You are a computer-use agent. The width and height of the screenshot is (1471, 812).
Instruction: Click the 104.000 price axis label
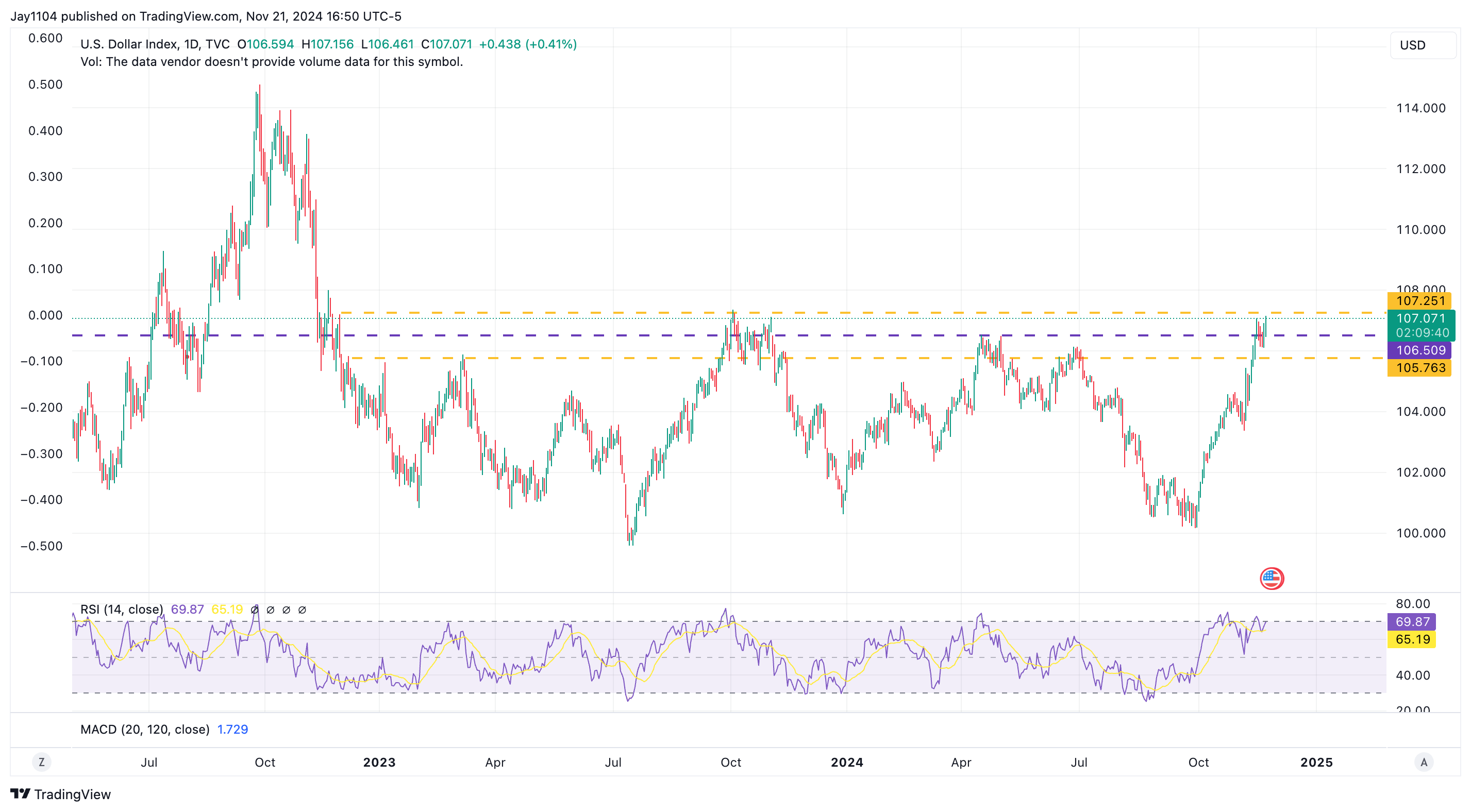[x=1421, y=412]
